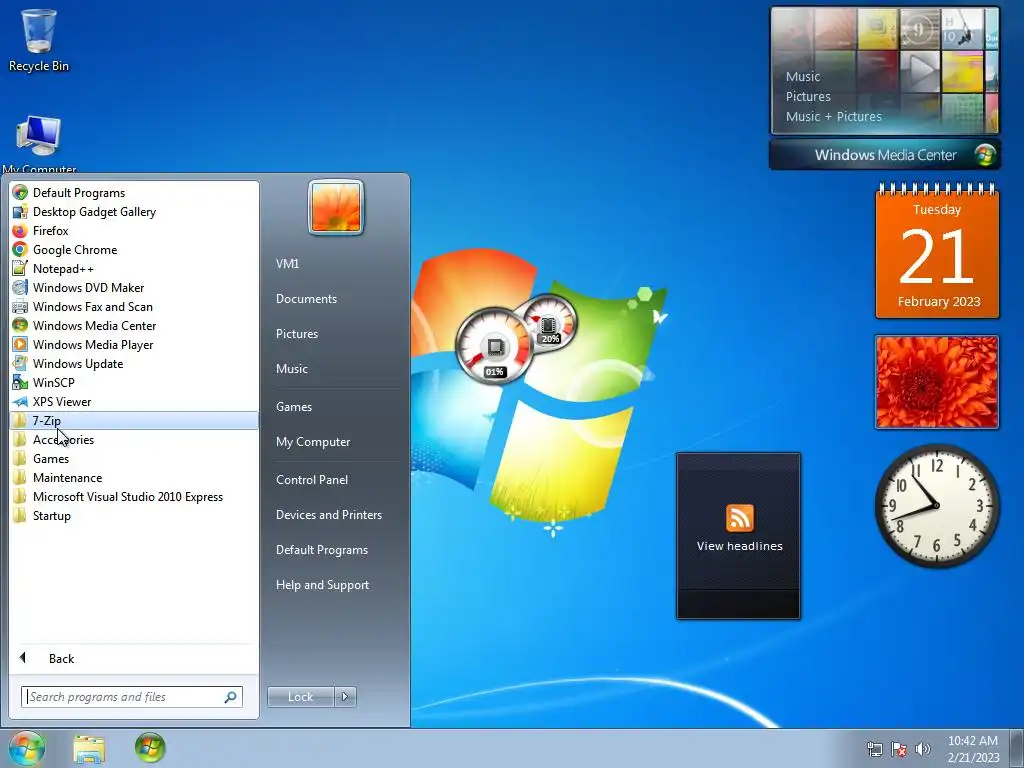Click the Windows Fax and Scan icon

click(x=20, y=306)
